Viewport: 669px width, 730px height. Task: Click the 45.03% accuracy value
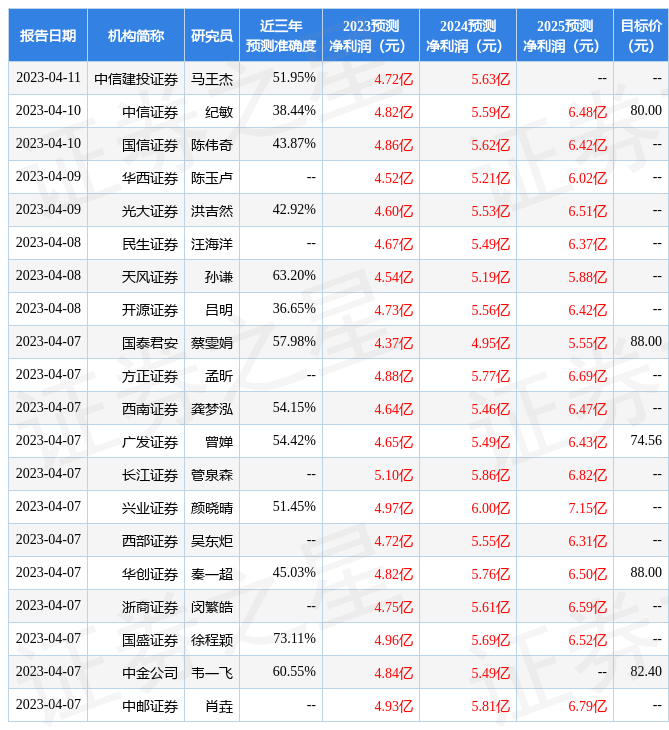(294, 573)
